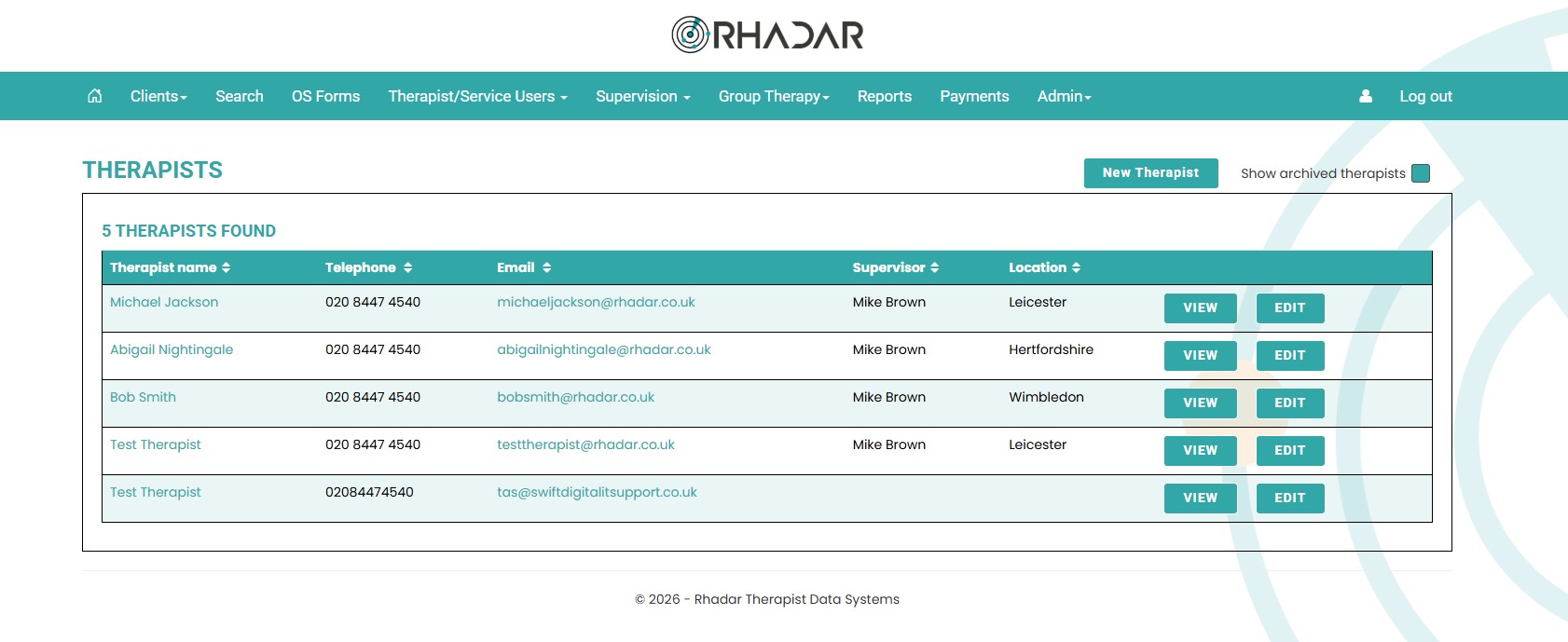Screen dimensions: 1568x642
Task: View Bob Smith's record
Action: point(1200,403)
